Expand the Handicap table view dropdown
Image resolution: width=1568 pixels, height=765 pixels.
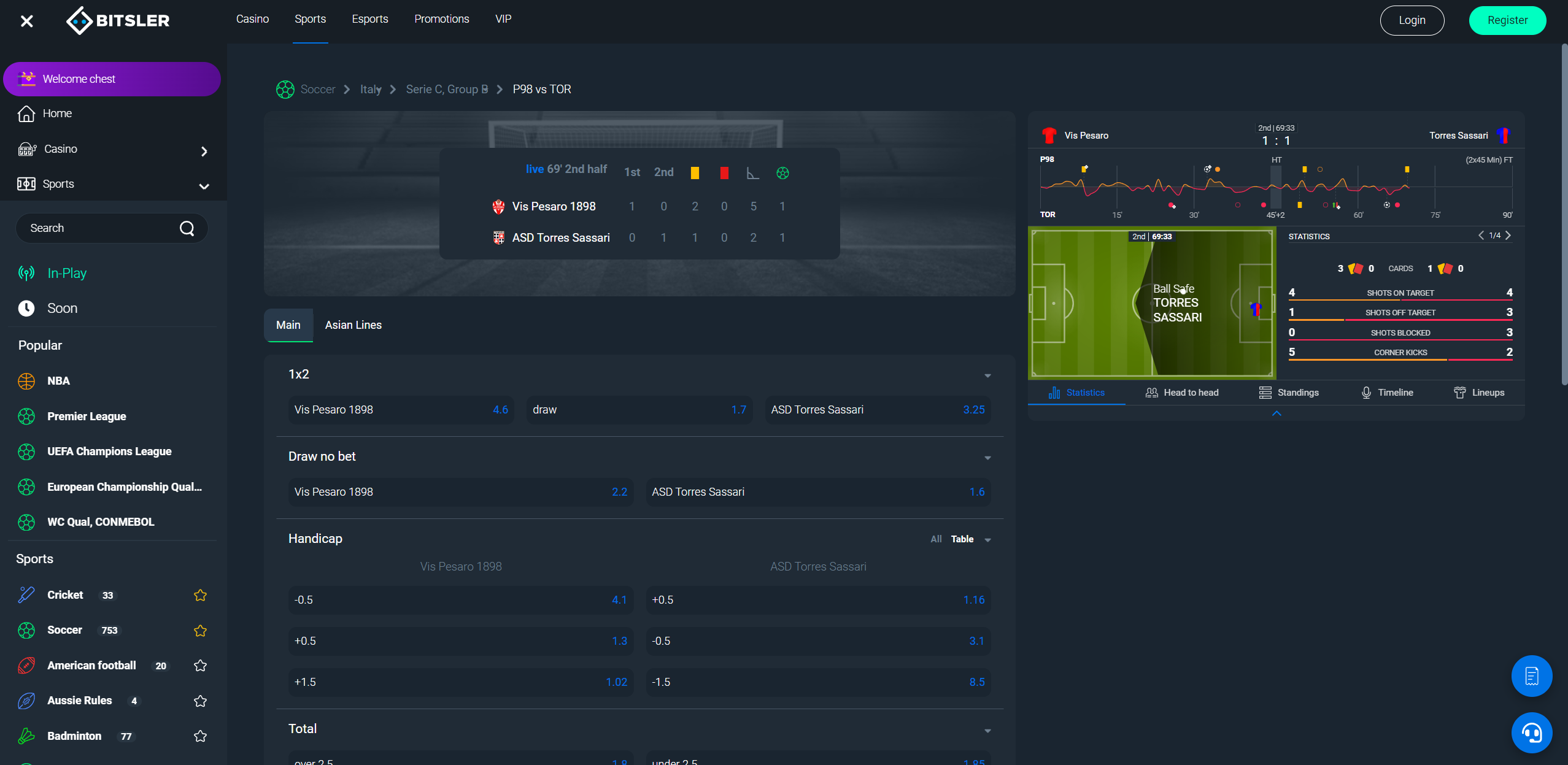click(989, 539)
